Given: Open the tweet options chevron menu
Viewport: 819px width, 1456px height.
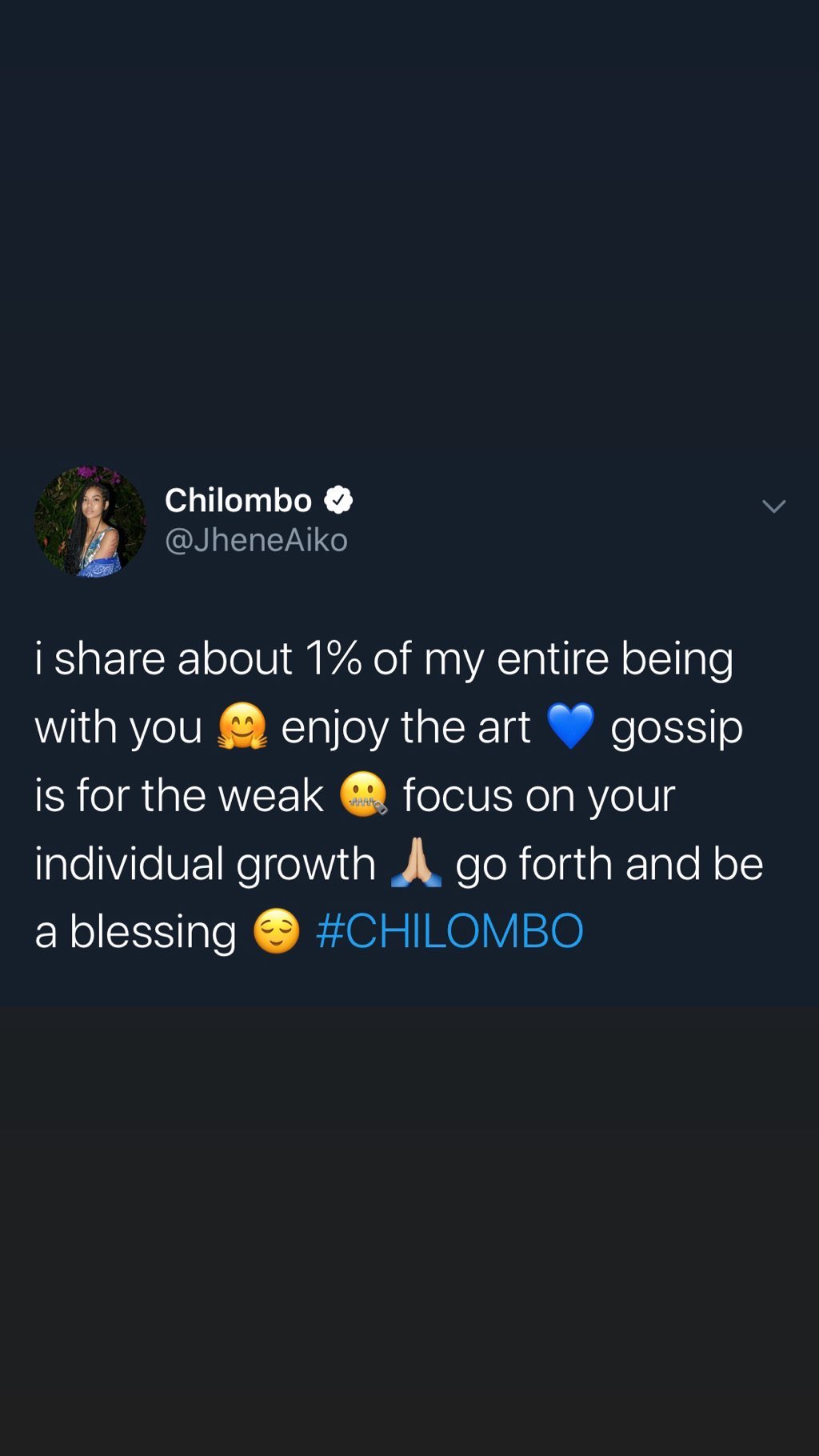Looking at the screenshot, I should coord(773,506).
